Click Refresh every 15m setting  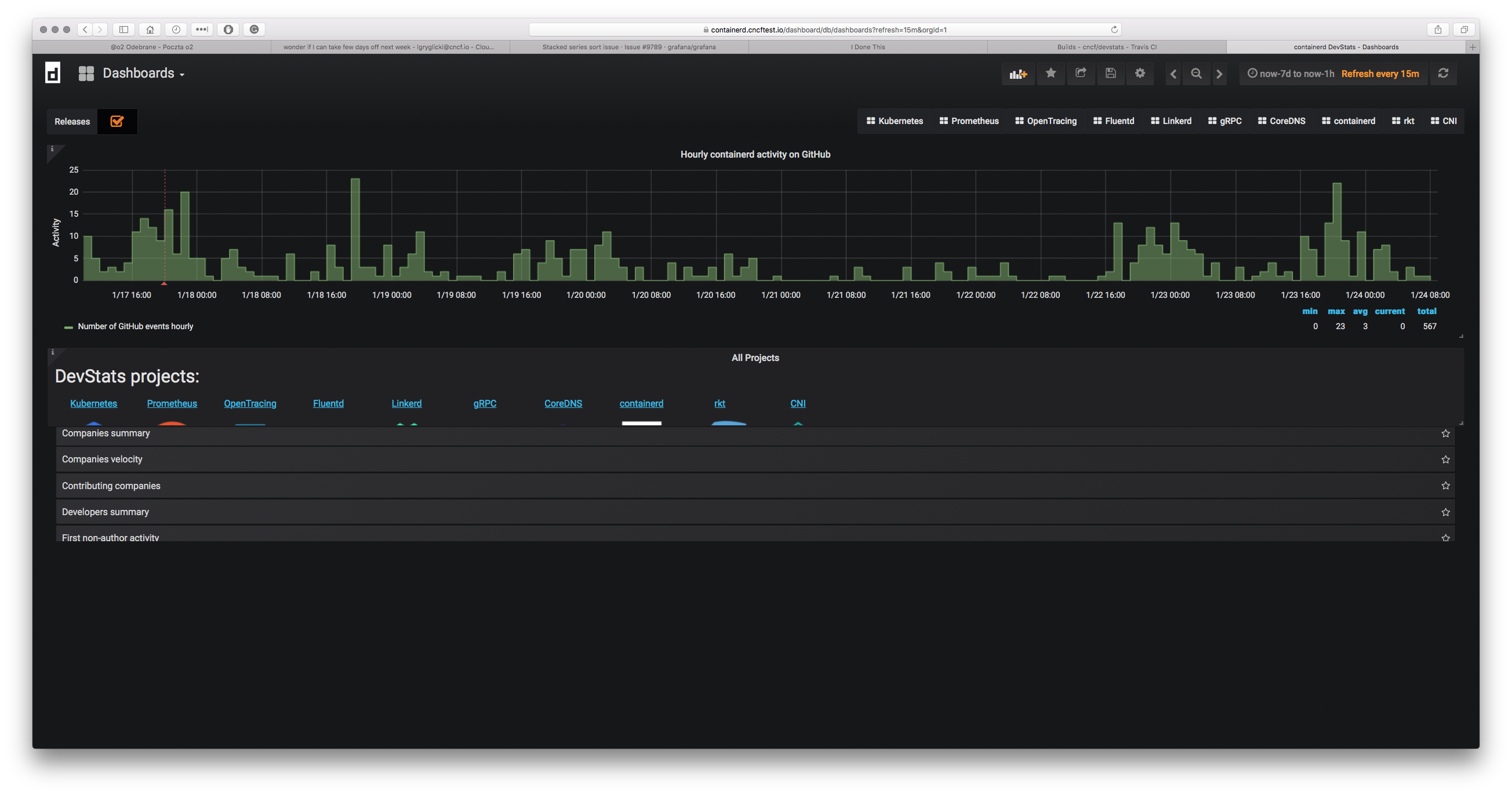tap(1380, 74)
